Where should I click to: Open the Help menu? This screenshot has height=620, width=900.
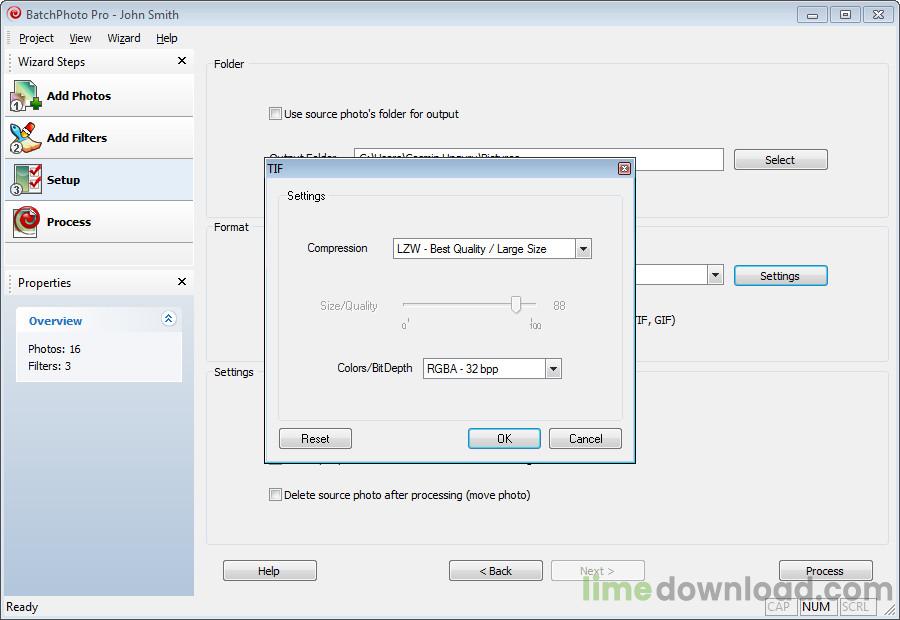[167, 38]
